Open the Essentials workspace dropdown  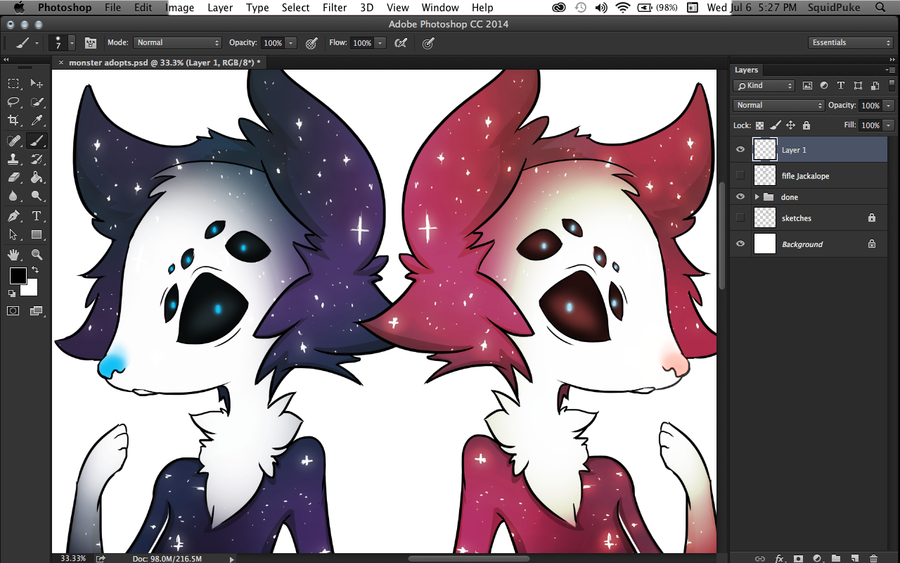[850, 42]
